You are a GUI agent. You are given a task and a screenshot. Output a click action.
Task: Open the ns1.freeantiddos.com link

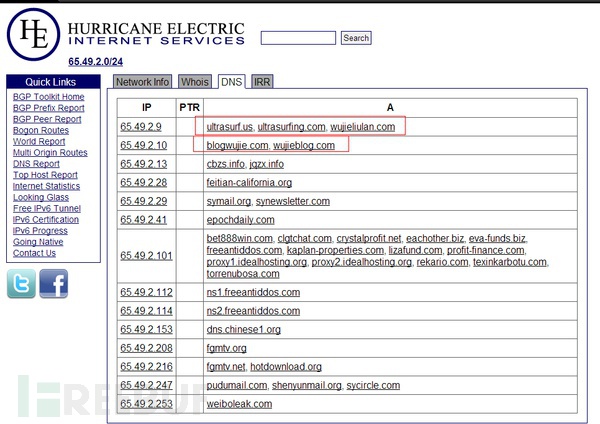pos(253,292)
